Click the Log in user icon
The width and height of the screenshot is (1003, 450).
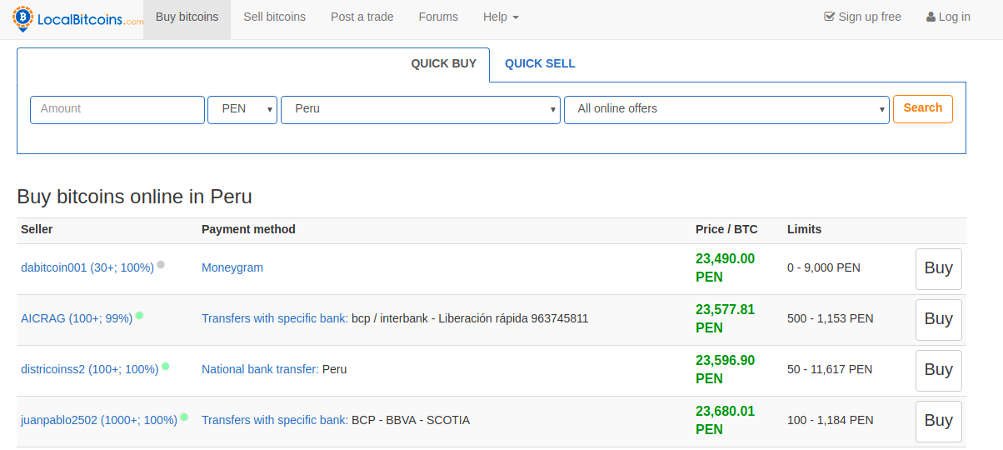click(931, 17)
